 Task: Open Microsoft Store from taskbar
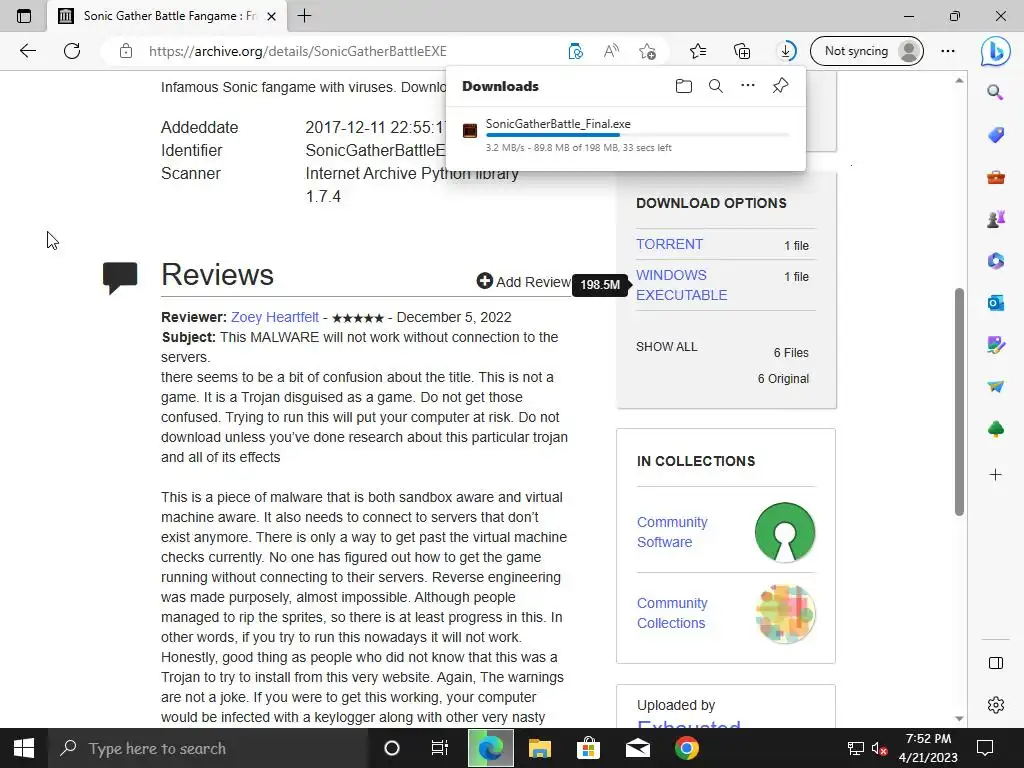[x=588, y=748]
